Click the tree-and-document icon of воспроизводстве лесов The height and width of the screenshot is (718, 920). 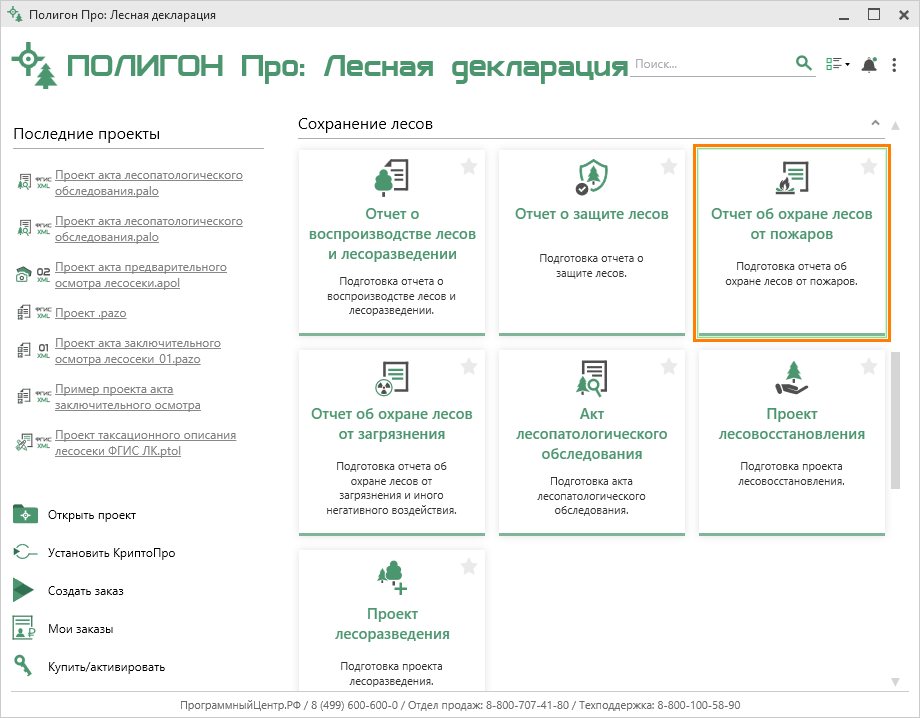391,178
